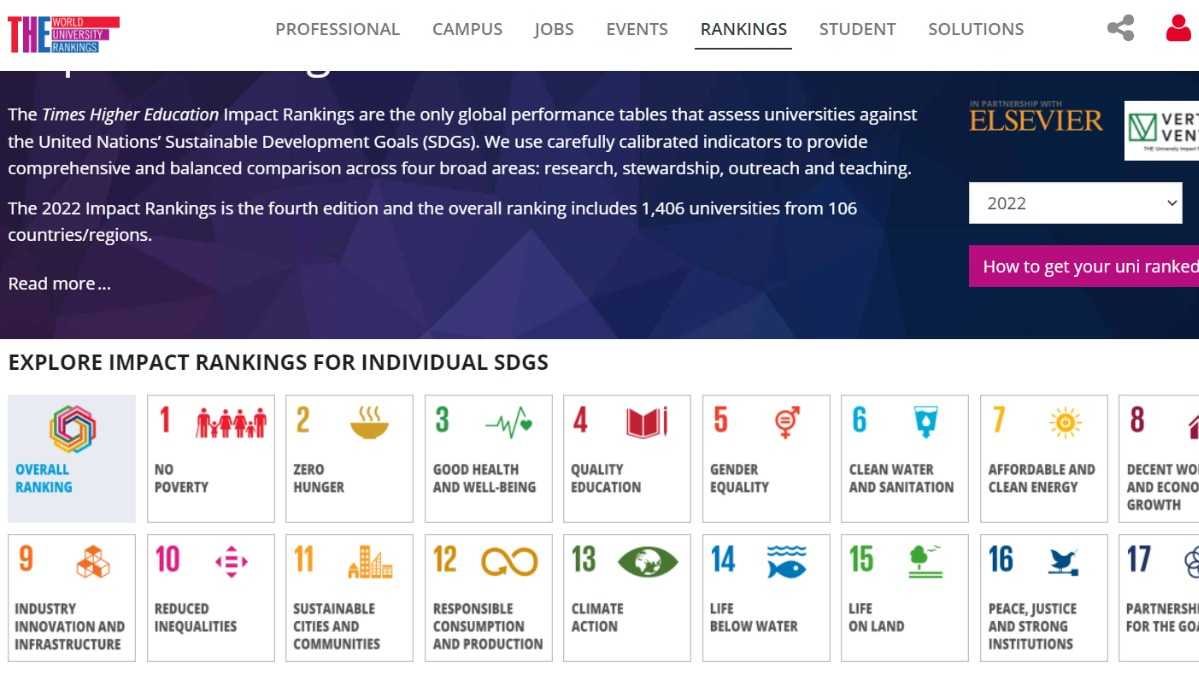
Task: Select SDG 7 Affordable and Clean Energy
Action: click(x=1043, y=458)
